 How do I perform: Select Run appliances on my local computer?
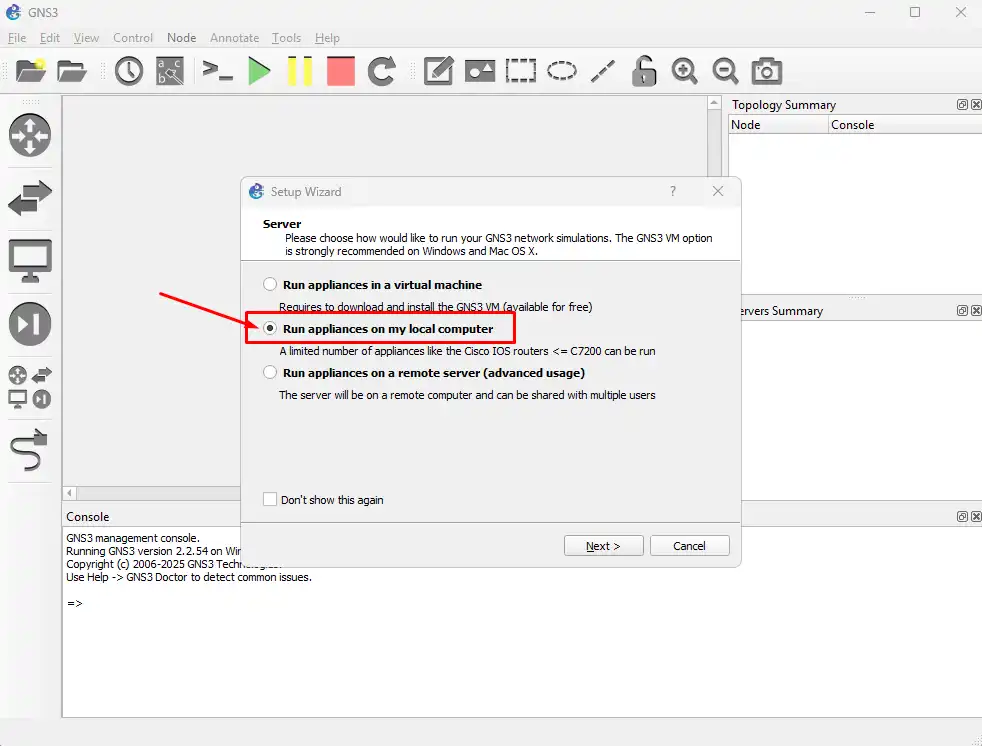click(270, 329)
